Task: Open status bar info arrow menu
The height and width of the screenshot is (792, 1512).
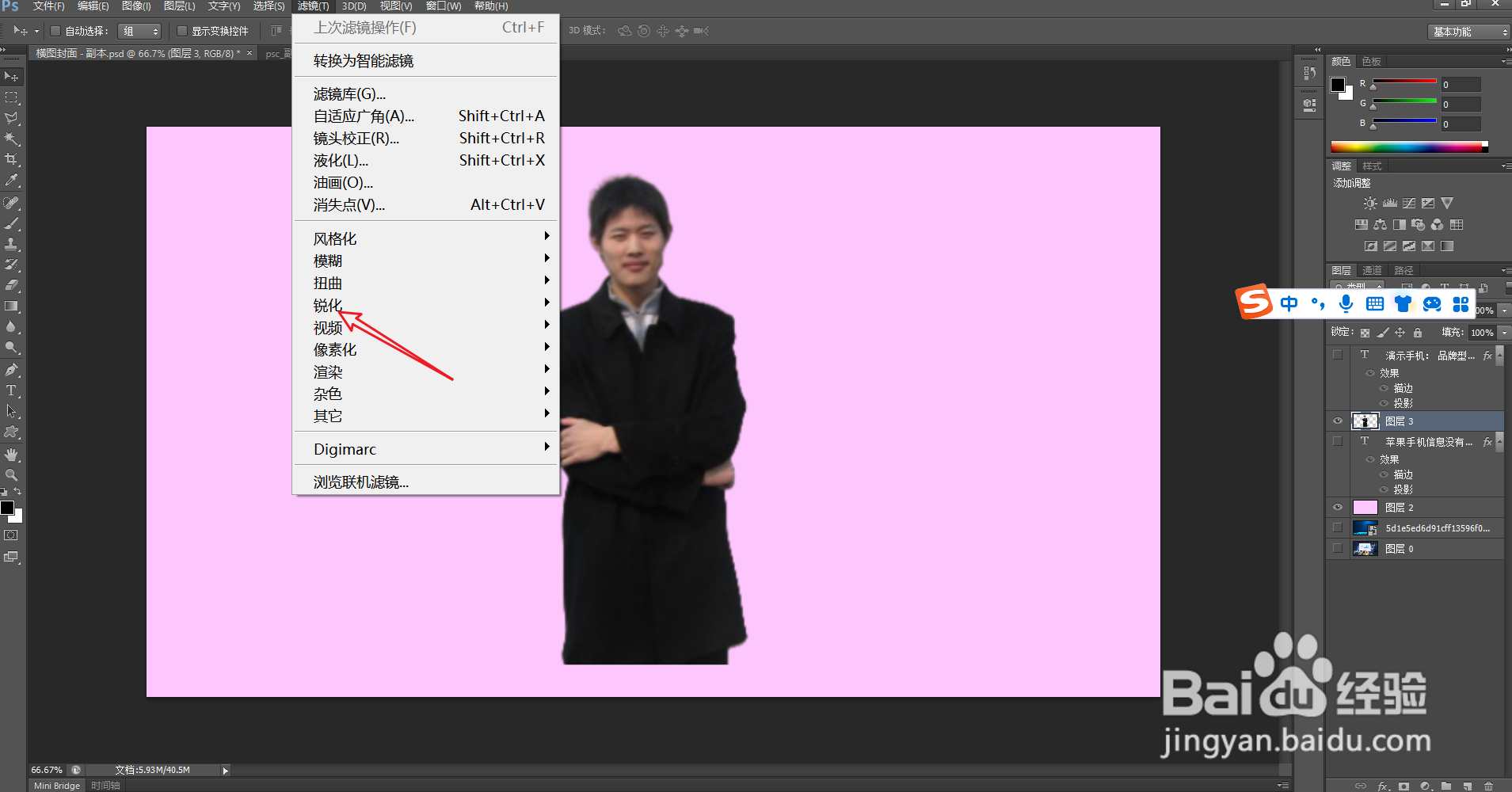Action: point(226,771)
